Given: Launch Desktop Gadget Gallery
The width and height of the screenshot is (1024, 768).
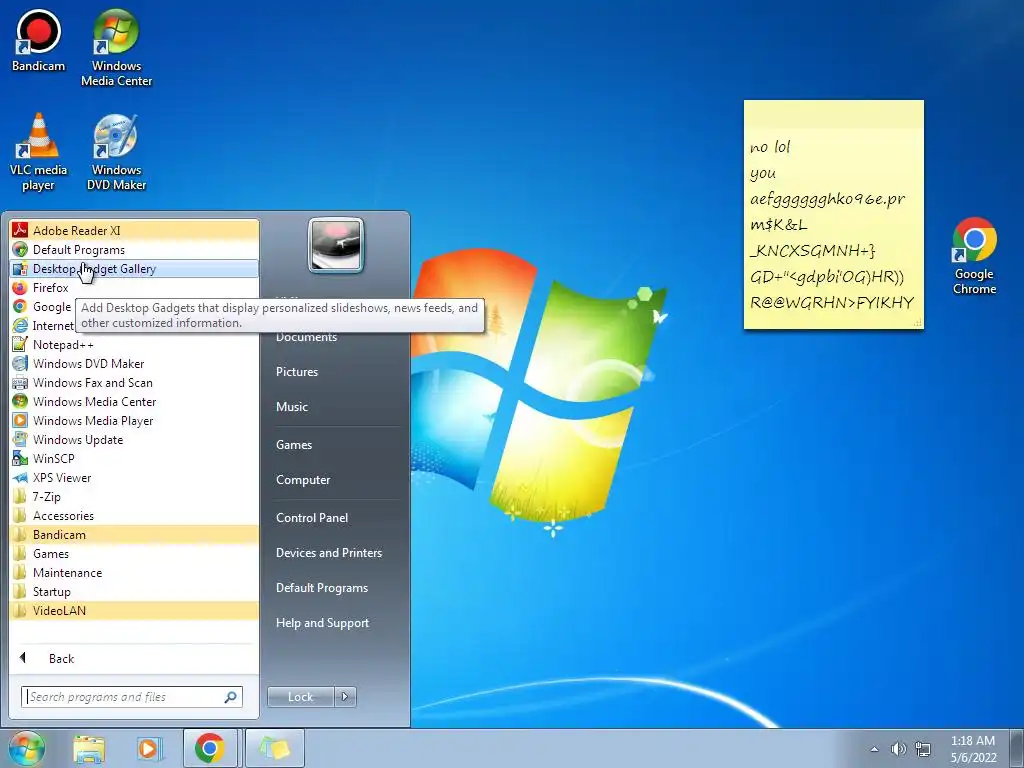Looking at the screenshot, I should point(134,268).
